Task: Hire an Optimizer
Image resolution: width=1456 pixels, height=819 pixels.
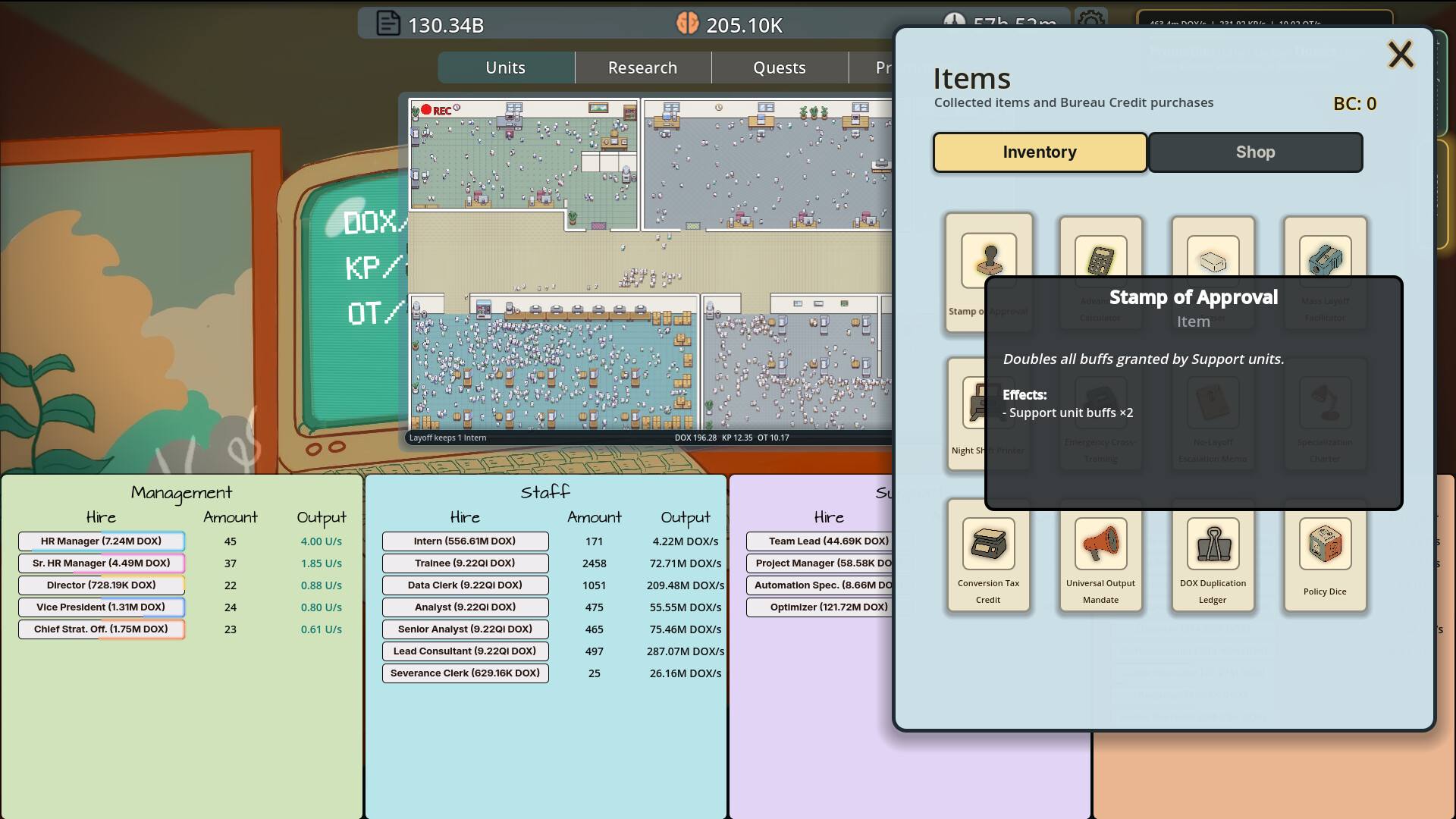Action: [x=820, y=607]
